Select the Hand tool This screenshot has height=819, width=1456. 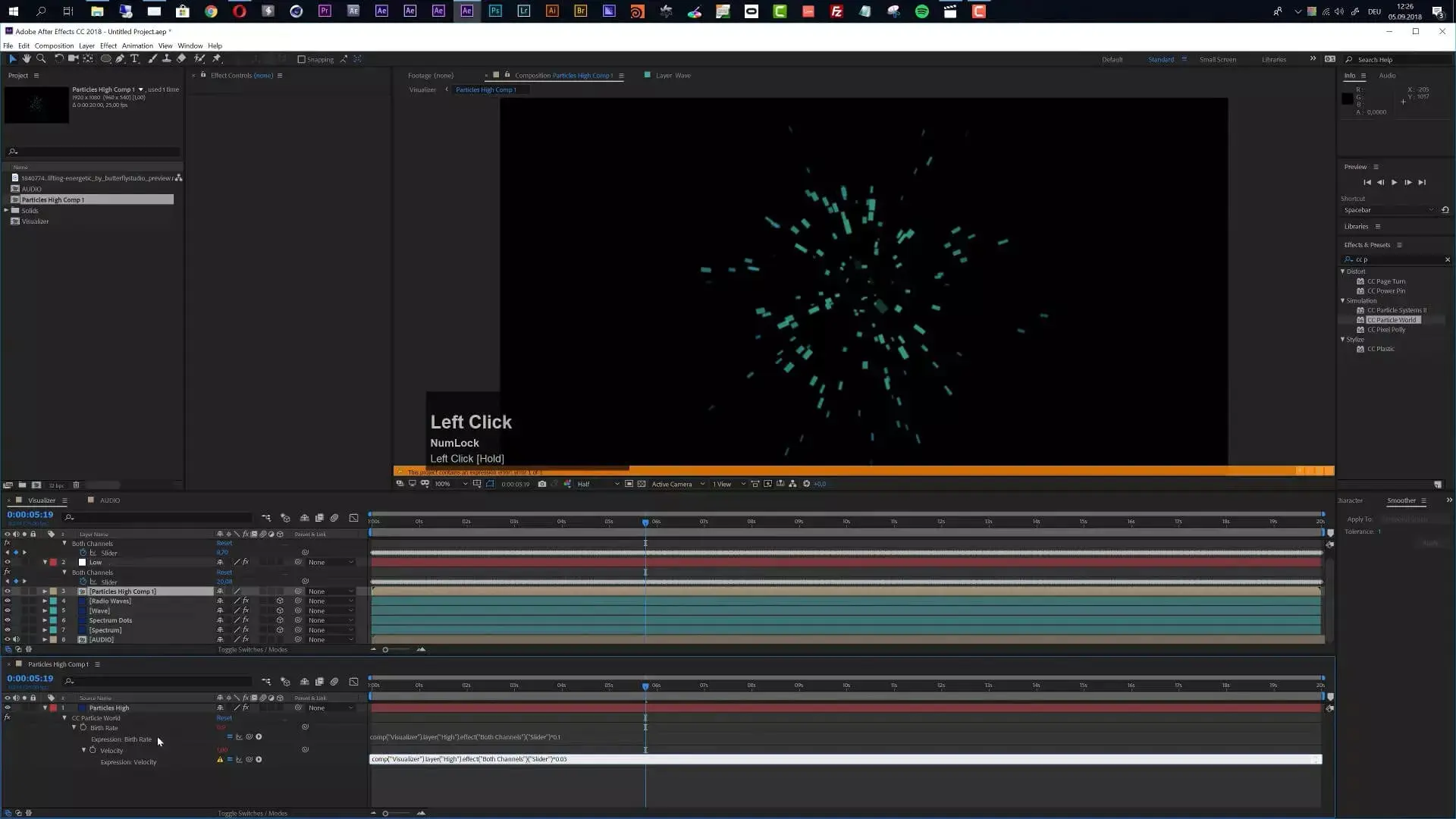tap(27, 58)
